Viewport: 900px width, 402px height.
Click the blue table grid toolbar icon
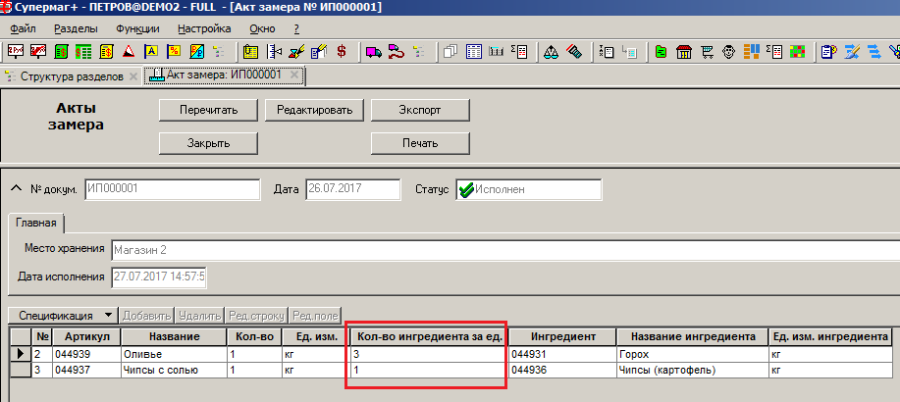tap(474, 52)
